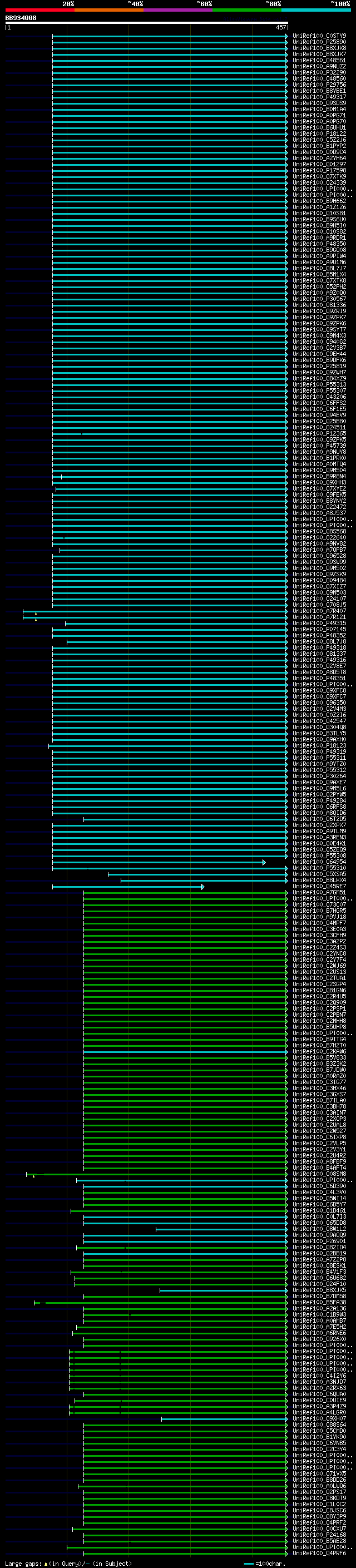Click the query end position 457
Image resolution: width=356 pixels, height=1568 pixels.
(x=280, y=27)
